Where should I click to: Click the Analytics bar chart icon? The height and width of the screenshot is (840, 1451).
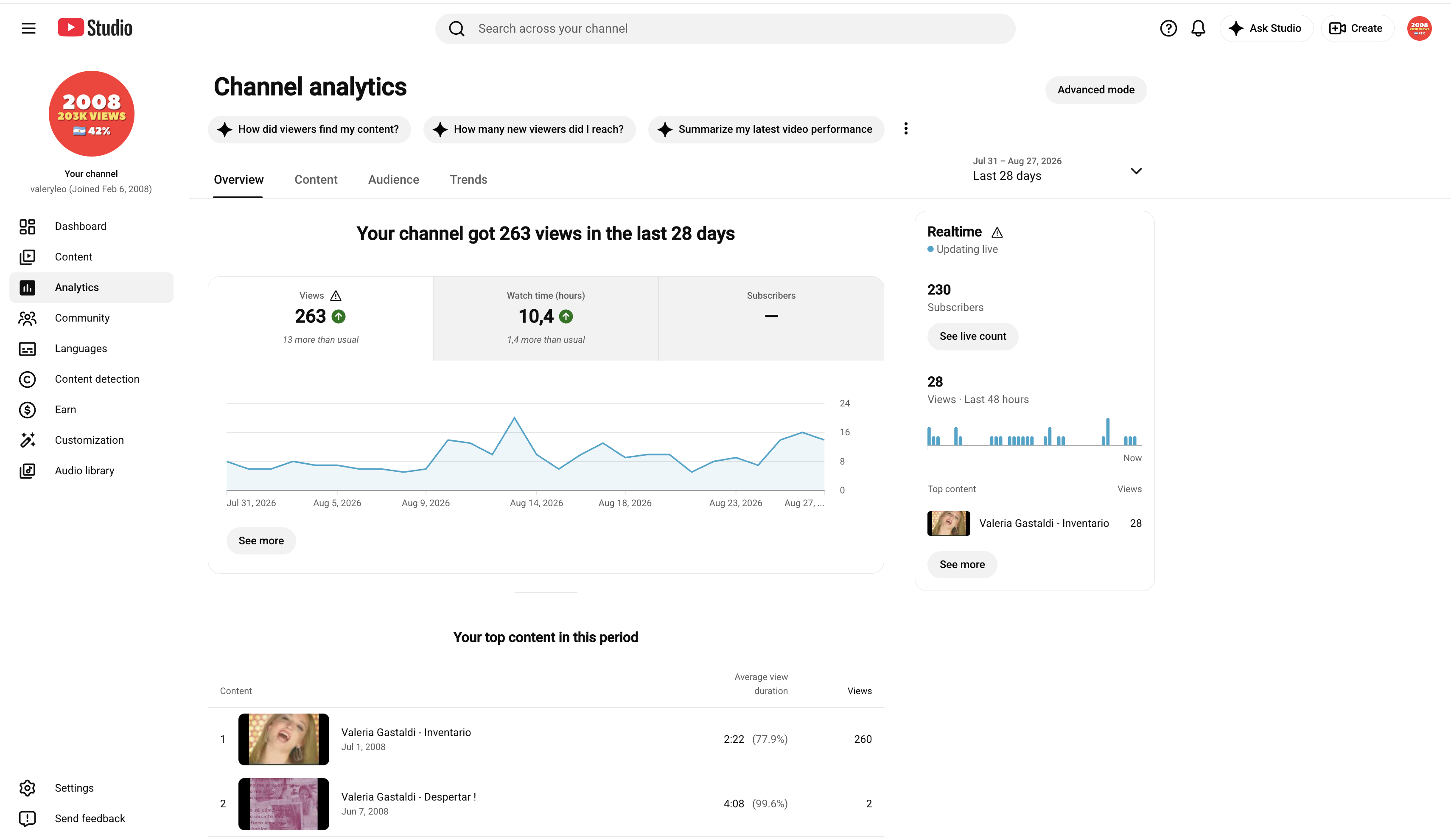click(27, 287)
